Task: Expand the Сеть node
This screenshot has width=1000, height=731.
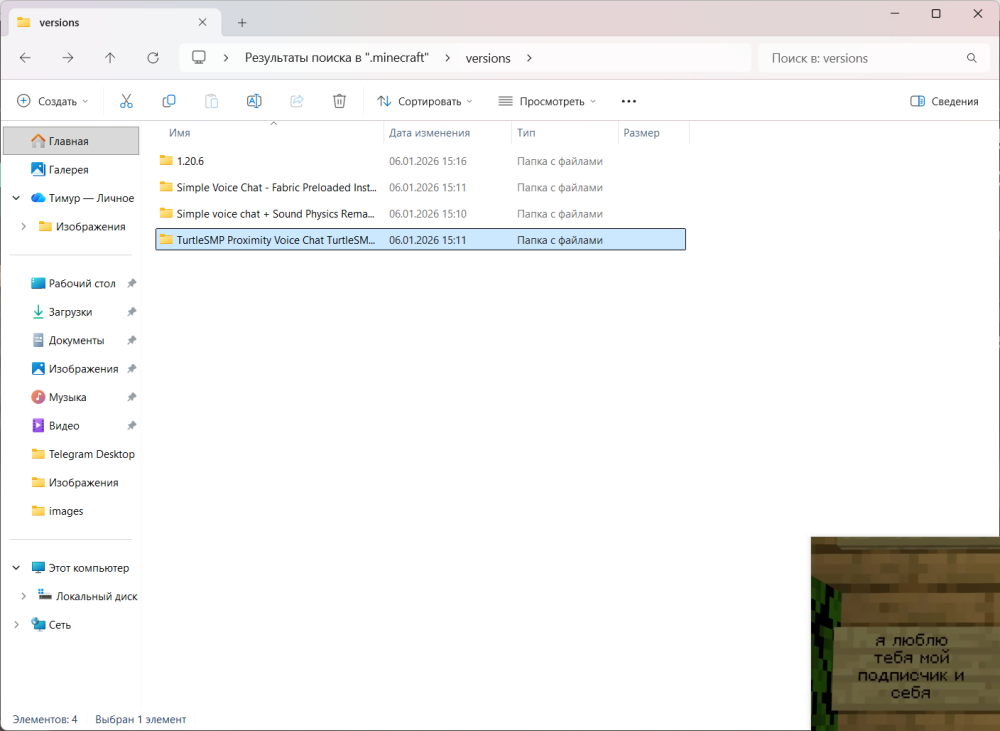Action: click(17, 624)
